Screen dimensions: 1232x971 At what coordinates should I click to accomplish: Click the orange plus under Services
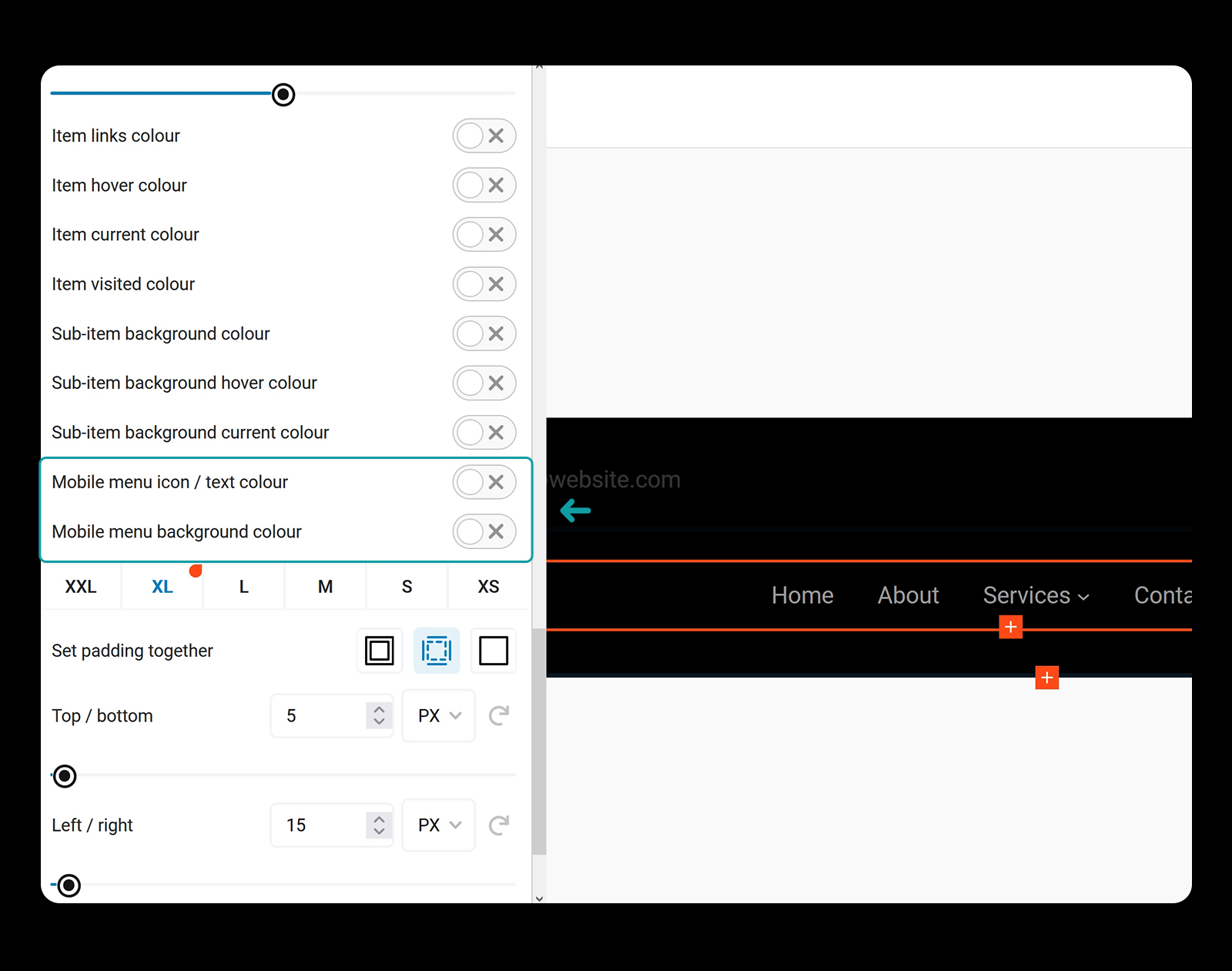1010,627
